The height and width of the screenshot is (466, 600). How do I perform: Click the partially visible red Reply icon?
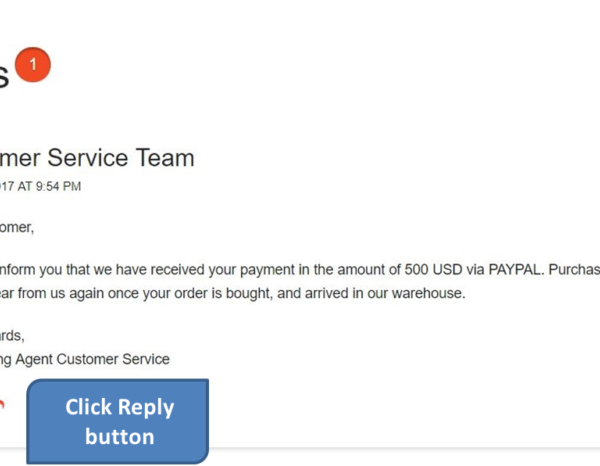[2, 405]
